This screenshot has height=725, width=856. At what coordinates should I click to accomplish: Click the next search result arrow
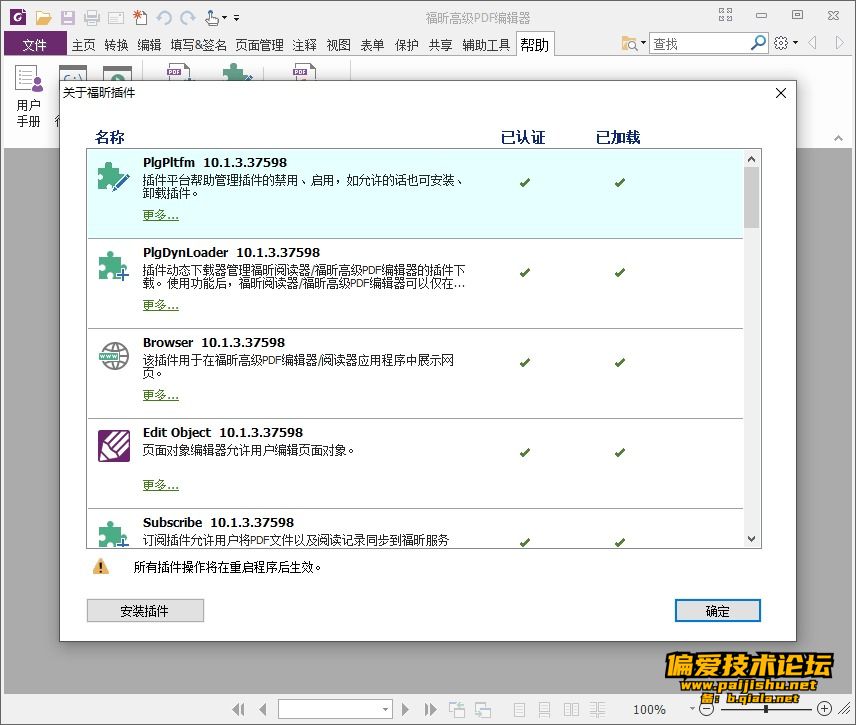(839, 43)
